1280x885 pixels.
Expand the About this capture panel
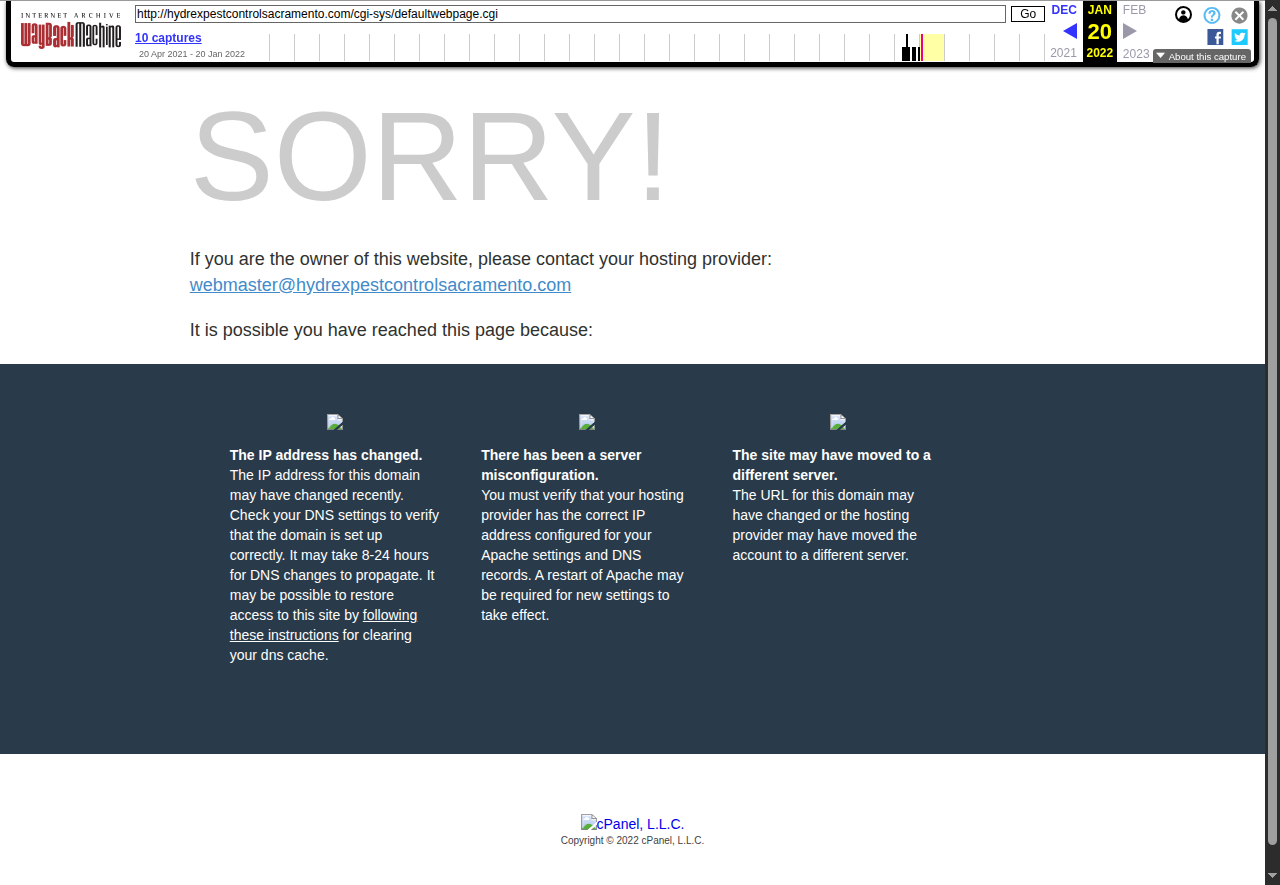1201,57
